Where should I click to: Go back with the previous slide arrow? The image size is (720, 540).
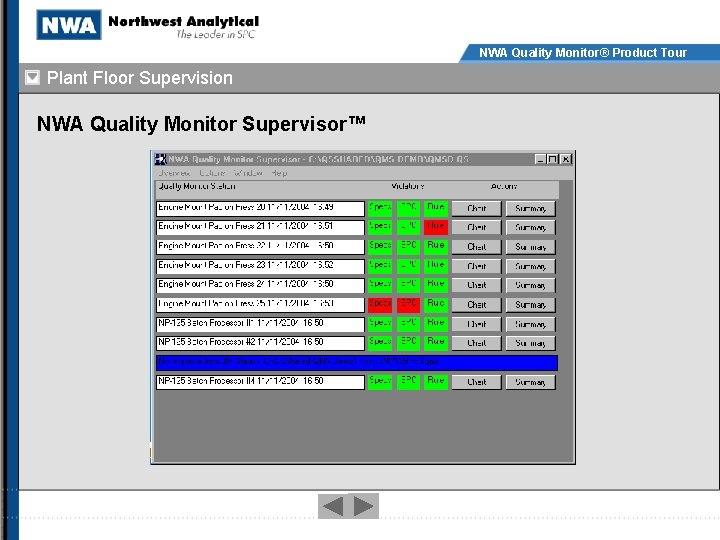[x=333, y=506]
